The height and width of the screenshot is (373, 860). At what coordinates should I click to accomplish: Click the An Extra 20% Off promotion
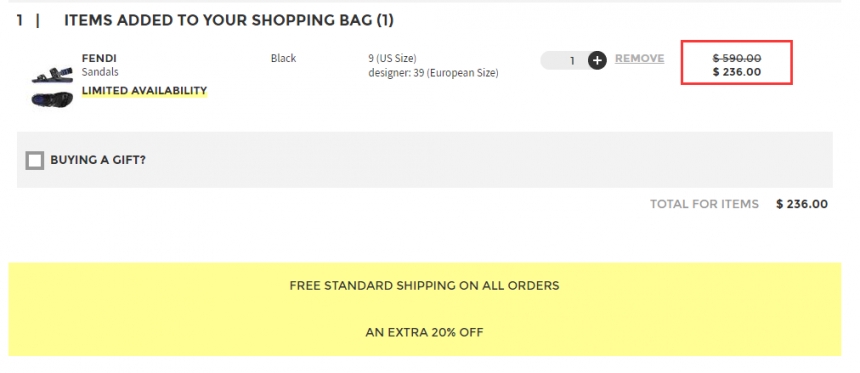(425, 332)
